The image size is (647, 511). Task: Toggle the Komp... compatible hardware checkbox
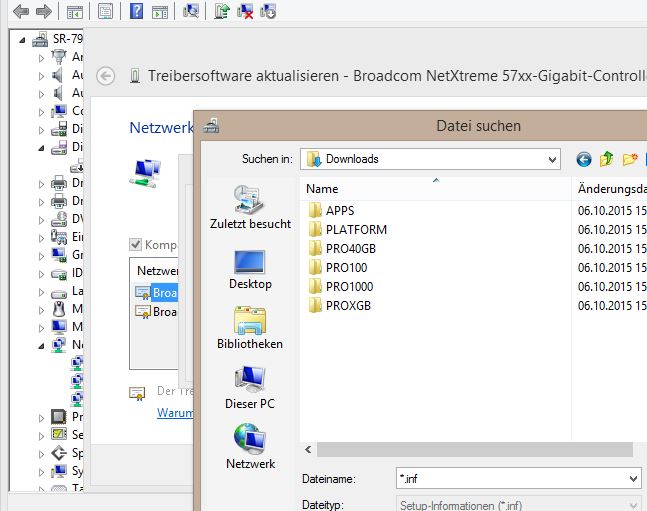135,245
